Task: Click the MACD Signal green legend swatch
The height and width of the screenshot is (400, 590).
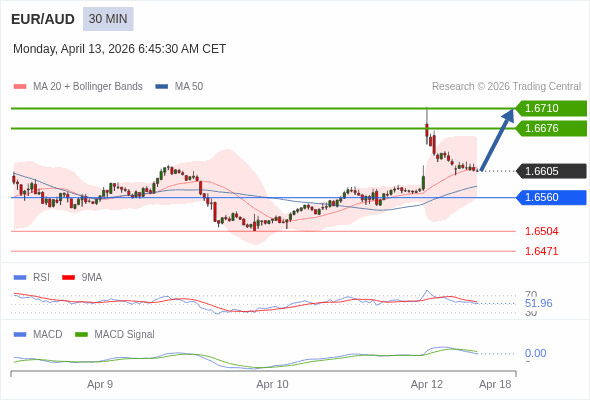Action: pos(81,335)
